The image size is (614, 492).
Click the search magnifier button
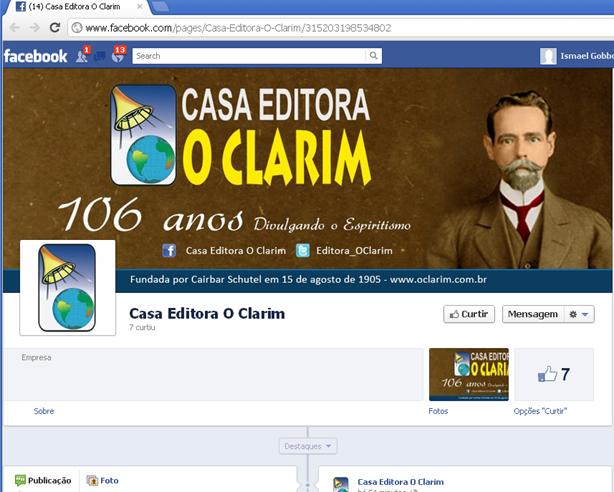(374, 56)
